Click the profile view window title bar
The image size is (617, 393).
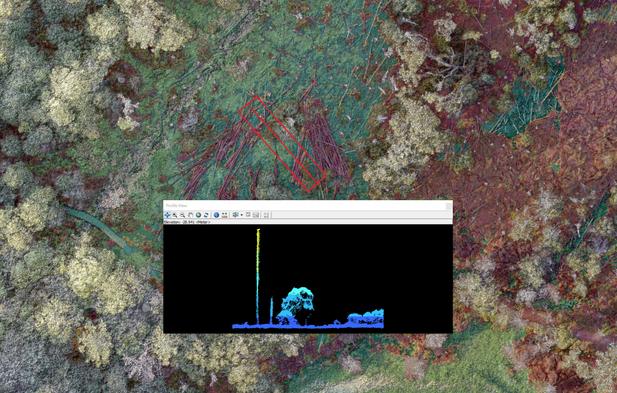[x=308, y=205]
